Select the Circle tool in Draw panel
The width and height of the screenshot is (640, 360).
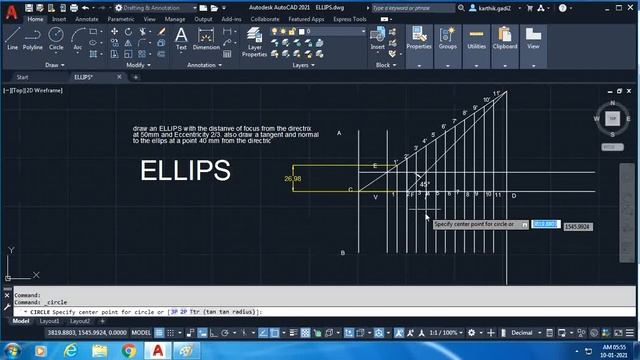pyautogui.click(x=56, y=39)
